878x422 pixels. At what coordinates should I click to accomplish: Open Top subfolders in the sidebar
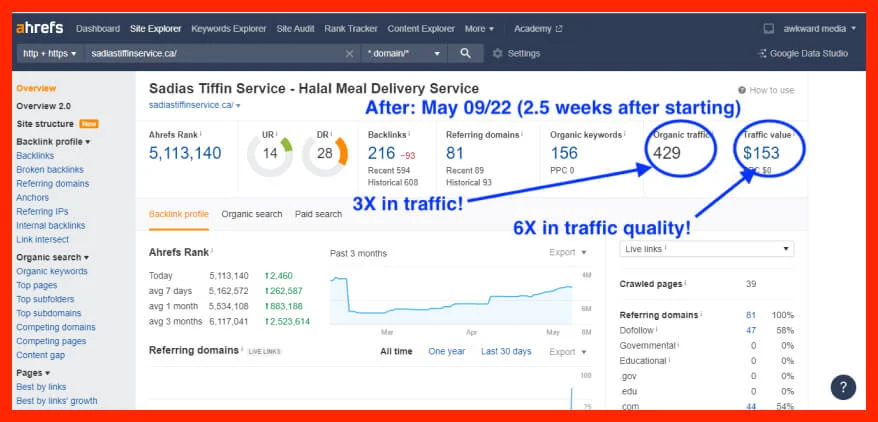pyautogui.click(x=45, y=299)
